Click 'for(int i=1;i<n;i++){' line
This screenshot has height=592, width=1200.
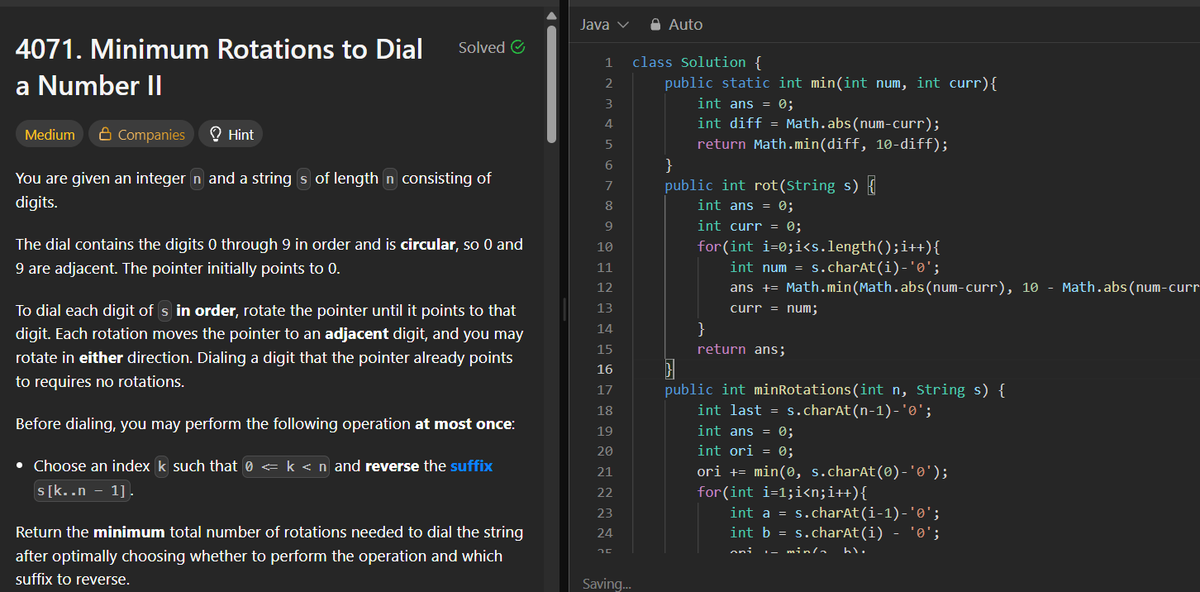point(782,493)
